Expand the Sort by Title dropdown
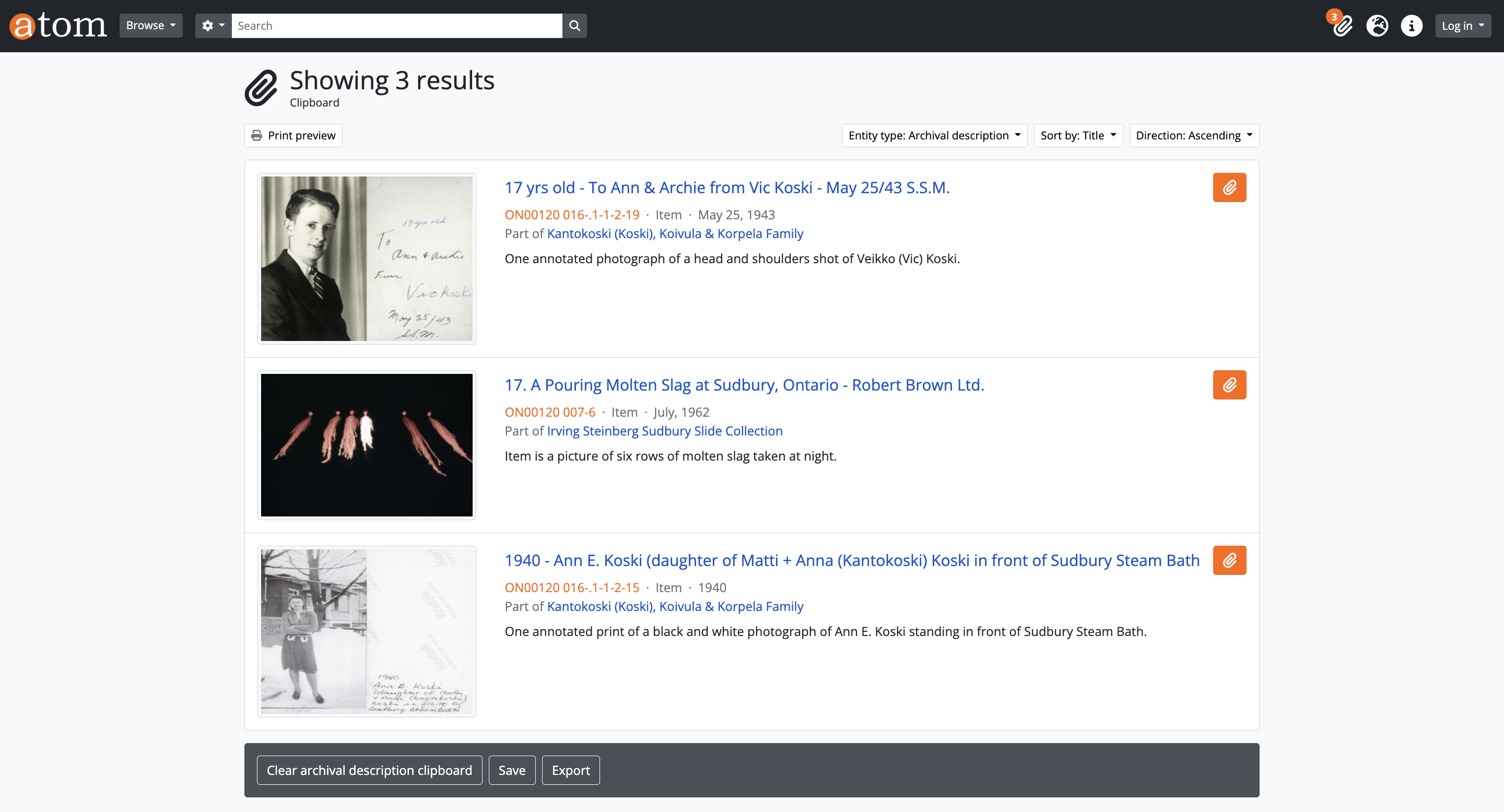Image resolution: width=1504 pixels, height=812 pixels. [1078, 135]
